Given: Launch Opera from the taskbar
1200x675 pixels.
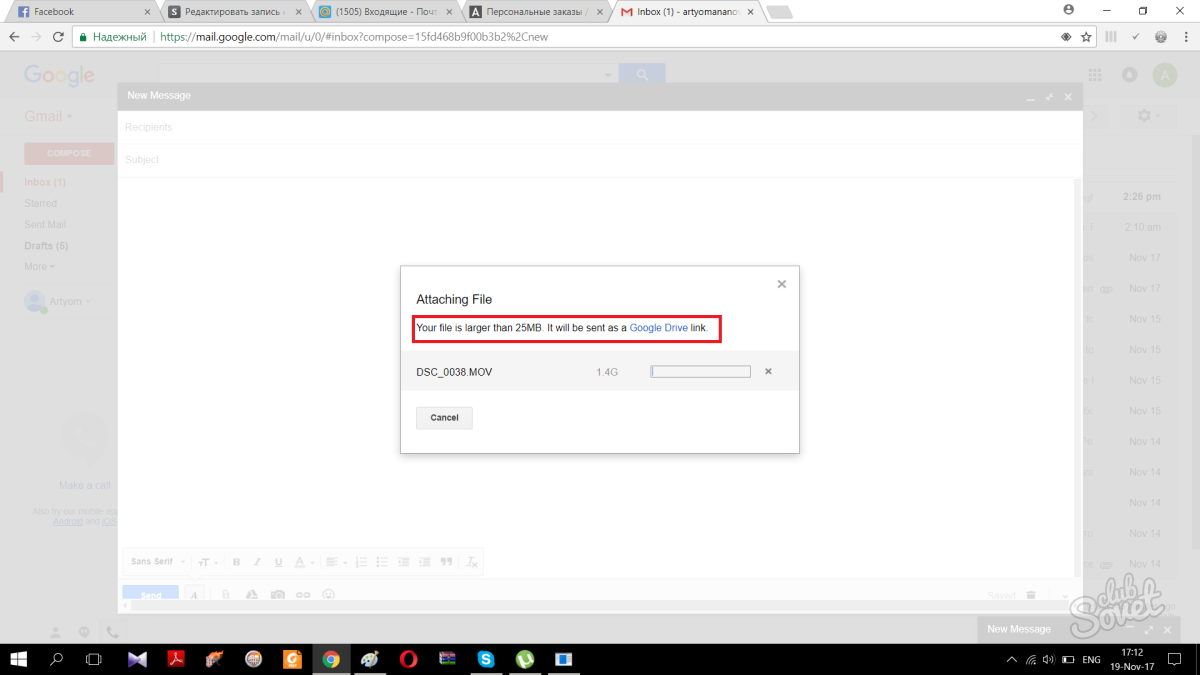Looking at the screenshot, I should point(408,659).
